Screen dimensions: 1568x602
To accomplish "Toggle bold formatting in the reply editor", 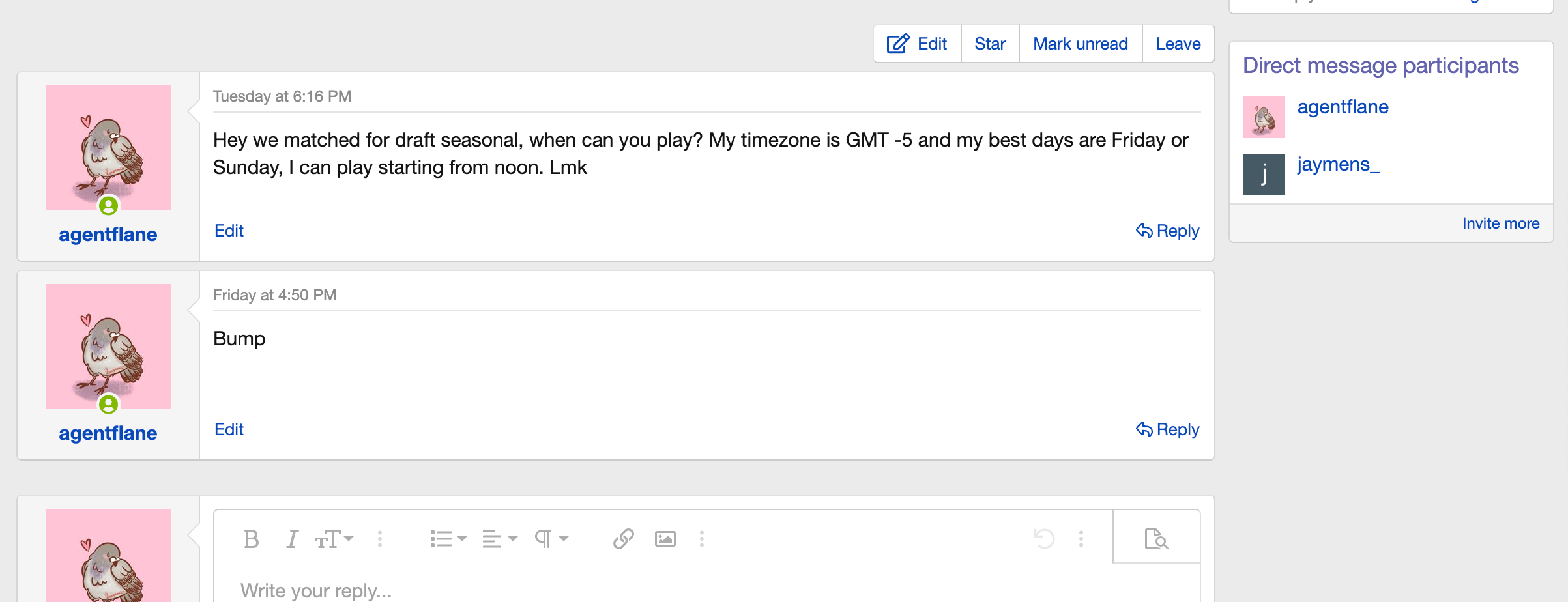I will point(251,539).
